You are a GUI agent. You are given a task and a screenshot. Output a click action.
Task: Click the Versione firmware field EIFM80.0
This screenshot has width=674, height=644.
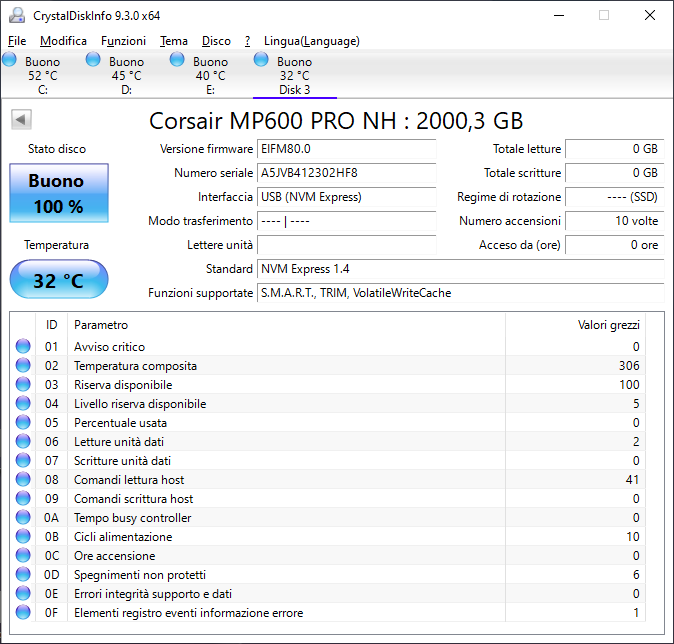pyautogui.click(x=346, y=149)
